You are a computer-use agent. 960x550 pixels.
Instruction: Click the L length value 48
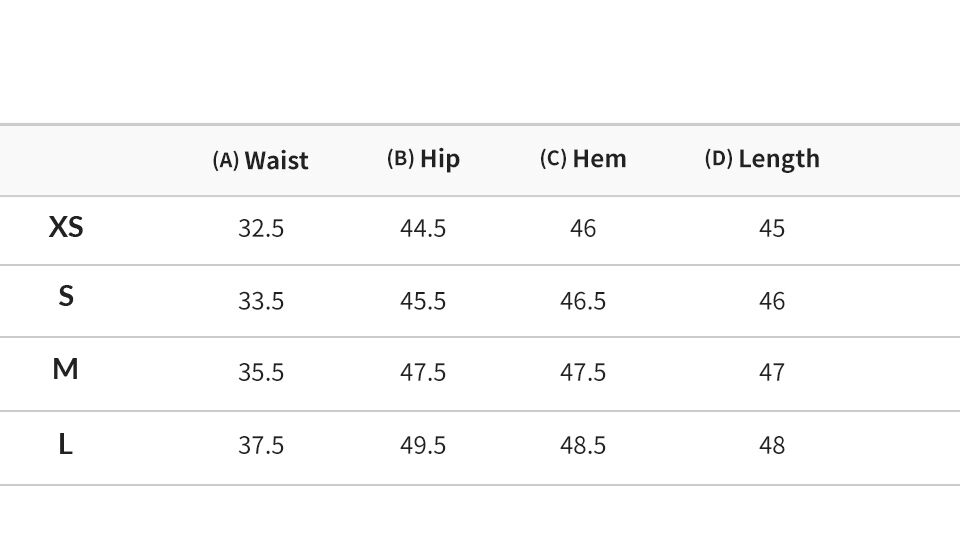pos(771,445)
